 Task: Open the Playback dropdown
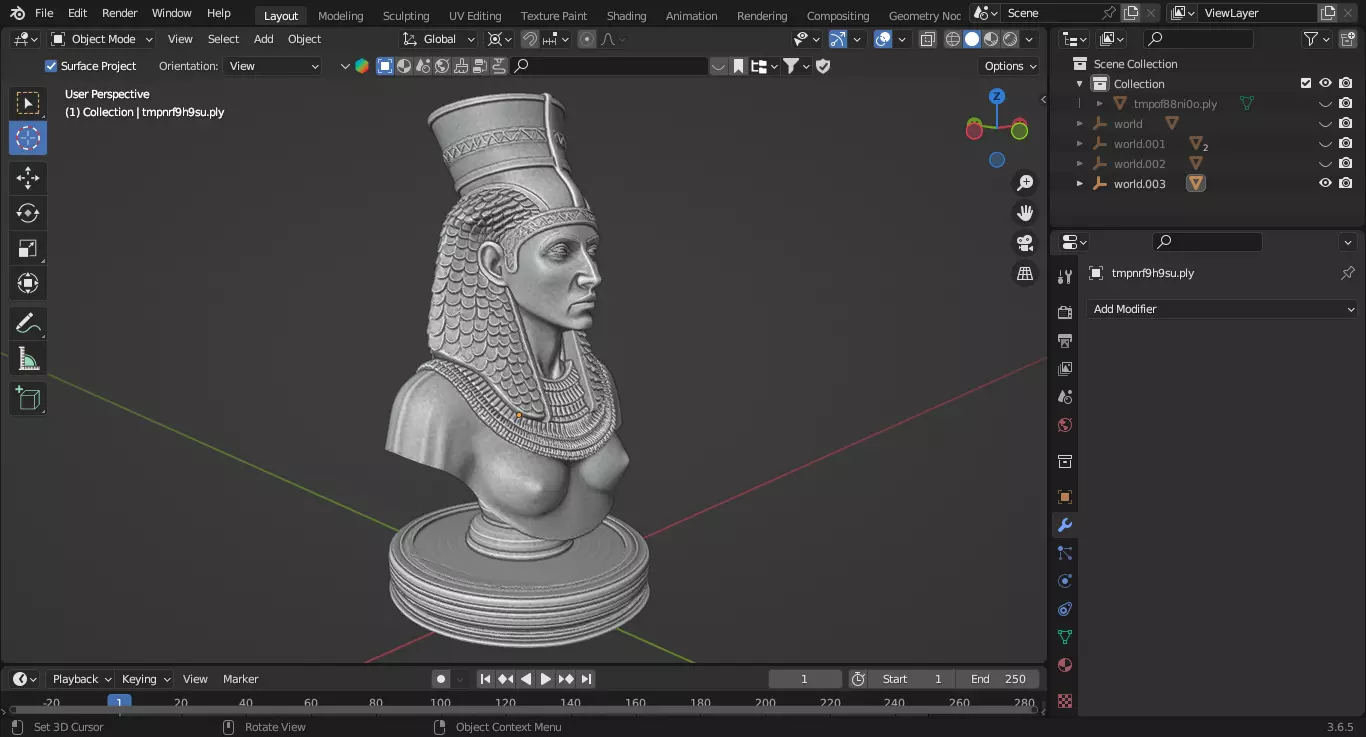click(81, 679)
